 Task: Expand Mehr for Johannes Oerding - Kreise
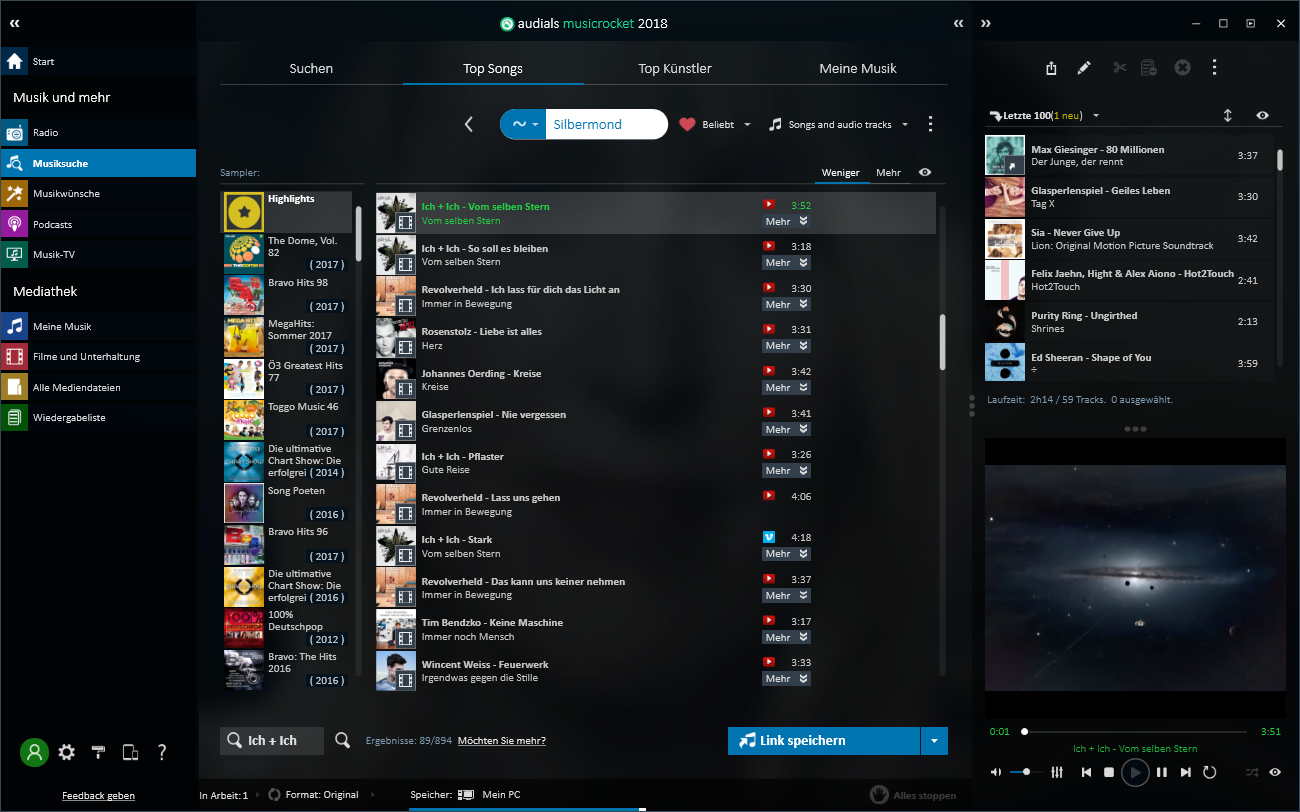tap(786, 387)
